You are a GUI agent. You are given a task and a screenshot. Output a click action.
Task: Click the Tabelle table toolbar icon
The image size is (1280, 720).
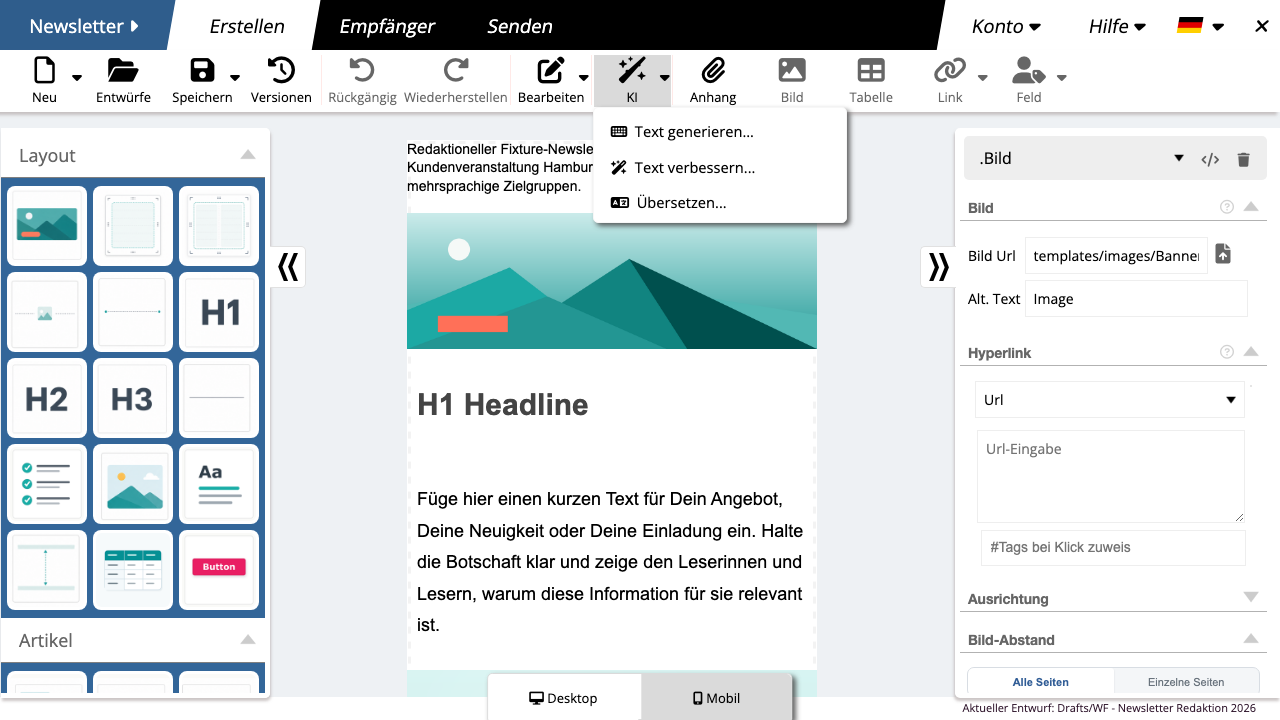[x=871, y=70]
